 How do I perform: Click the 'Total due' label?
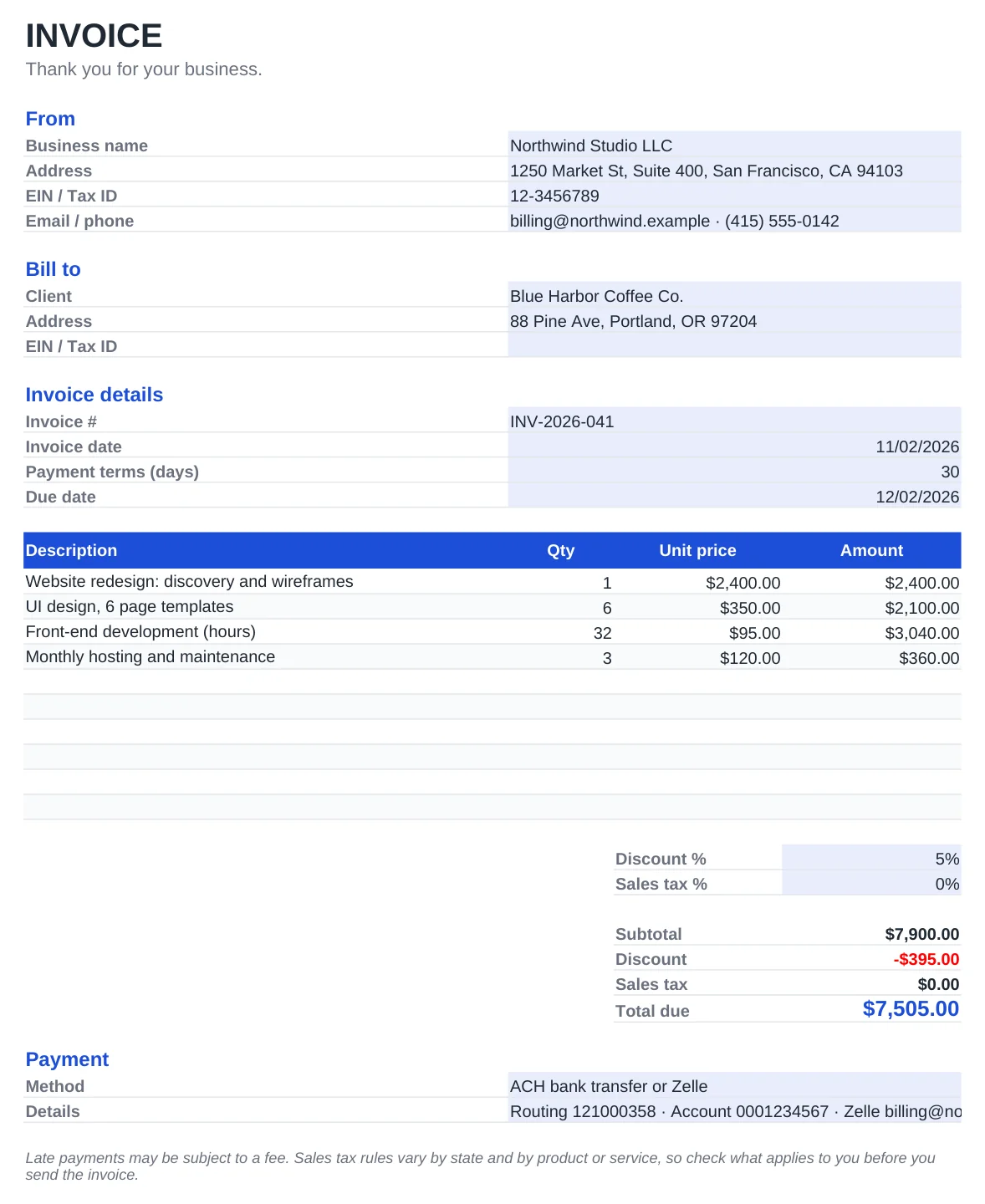(x=652, y=1011)
